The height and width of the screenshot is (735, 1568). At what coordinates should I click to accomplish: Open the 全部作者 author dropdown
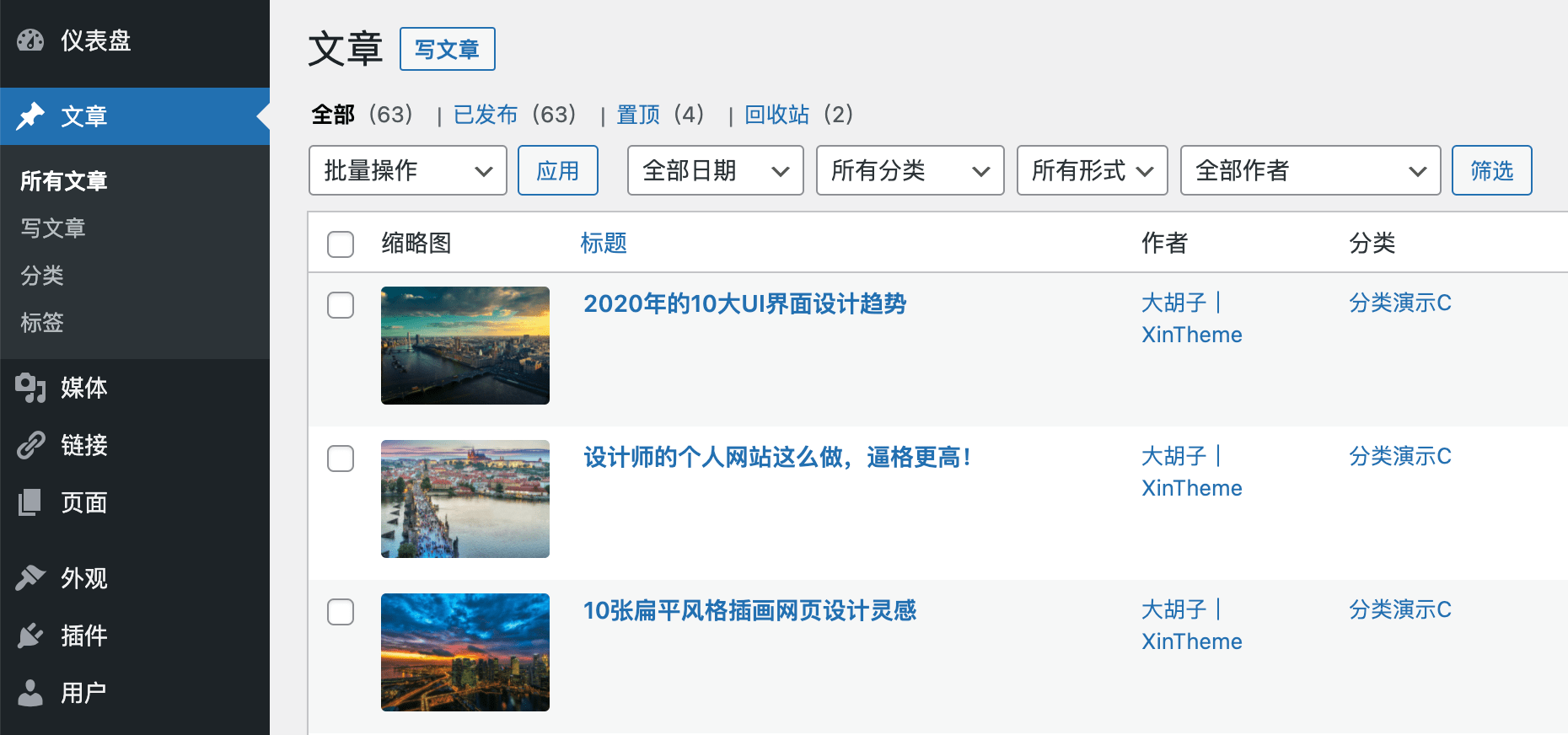click(1309, 170)
